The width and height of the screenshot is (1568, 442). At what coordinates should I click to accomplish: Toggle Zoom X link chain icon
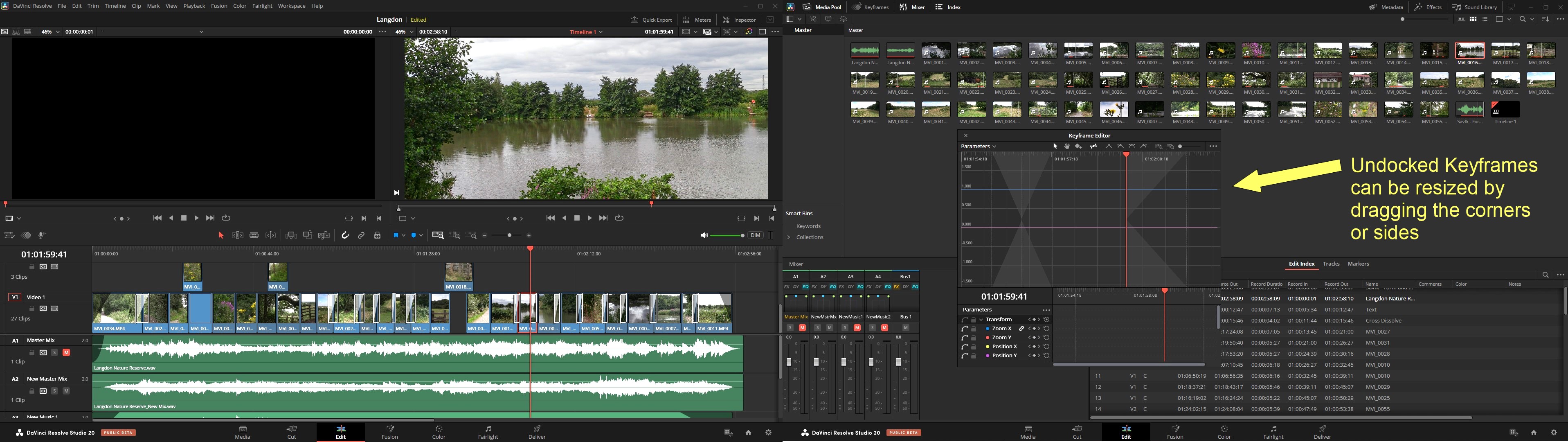click(x=1021, y=329)
